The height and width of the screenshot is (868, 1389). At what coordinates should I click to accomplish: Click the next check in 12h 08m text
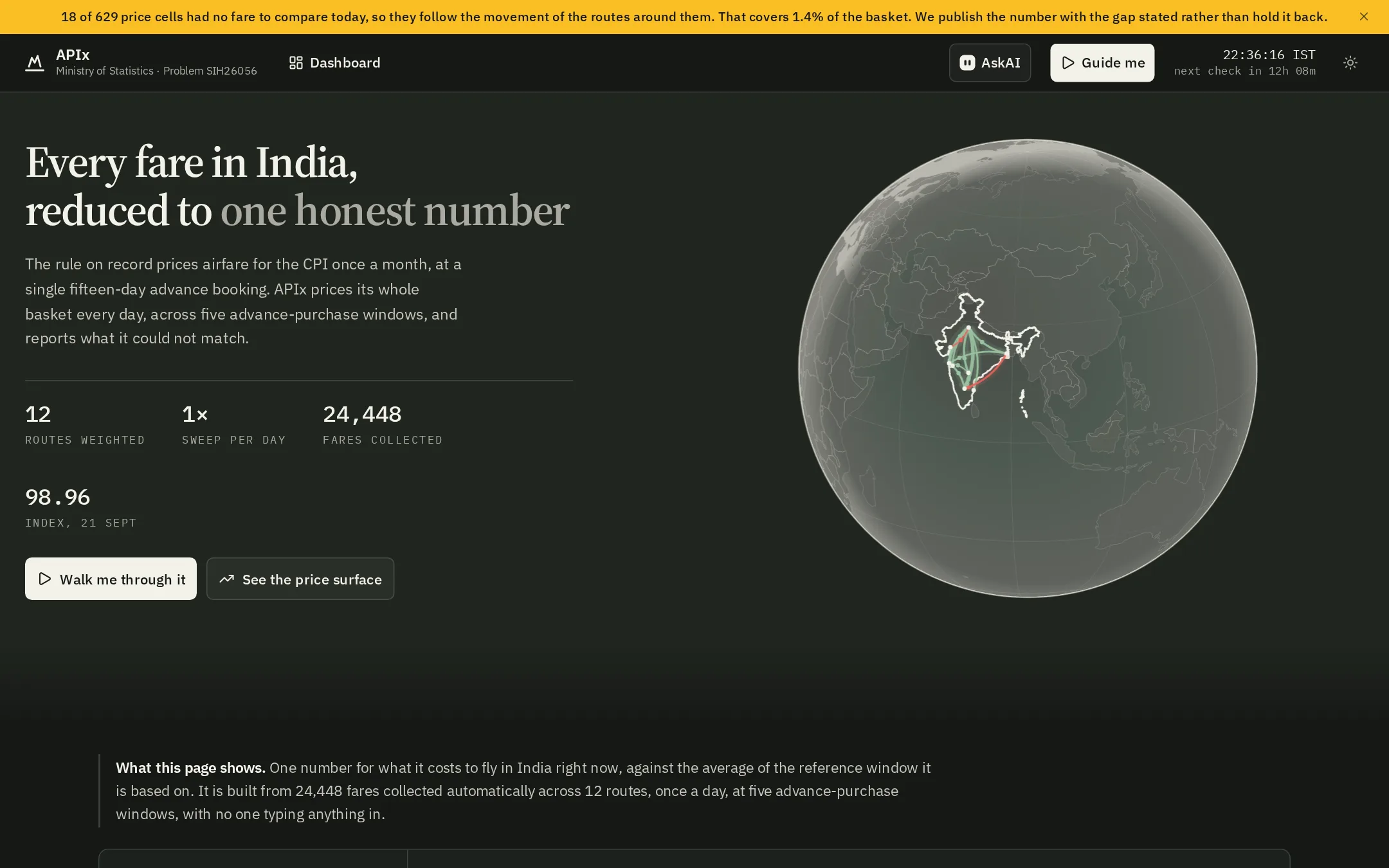(1245, 71)
